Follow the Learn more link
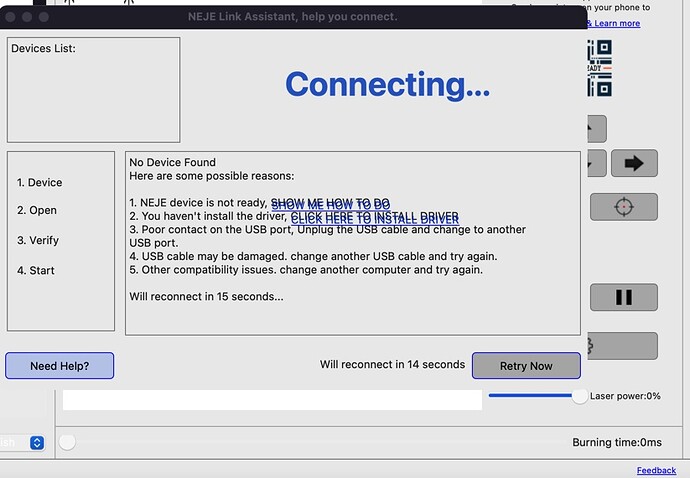This screenshot has width=690, height=478. point(617,23)
